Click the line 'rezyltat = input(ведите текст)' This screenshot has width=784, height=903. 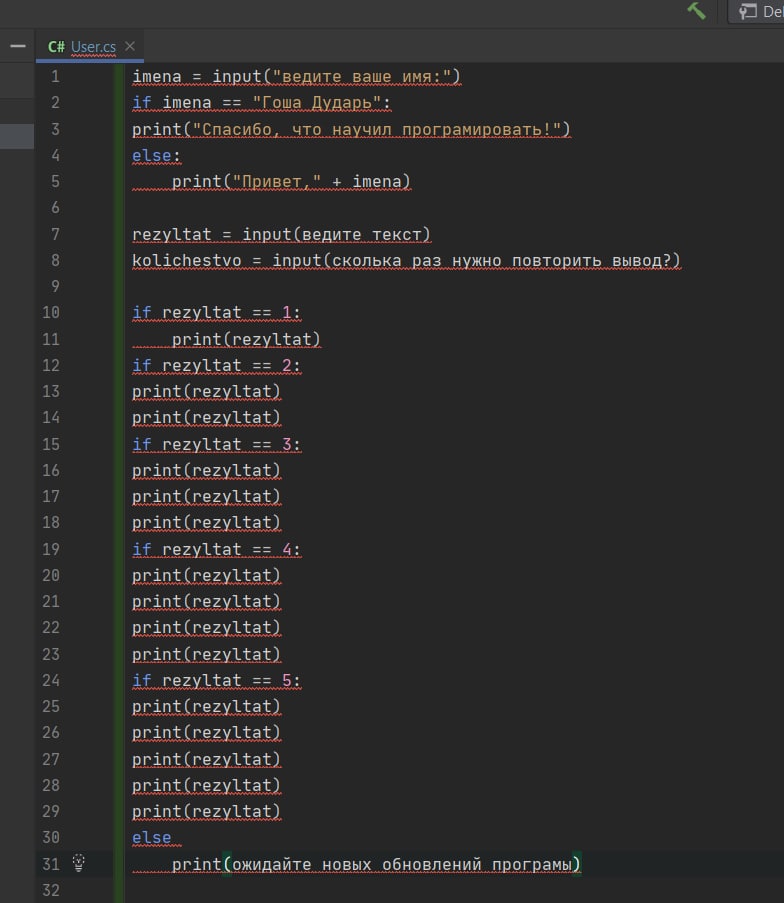(281, 234)
